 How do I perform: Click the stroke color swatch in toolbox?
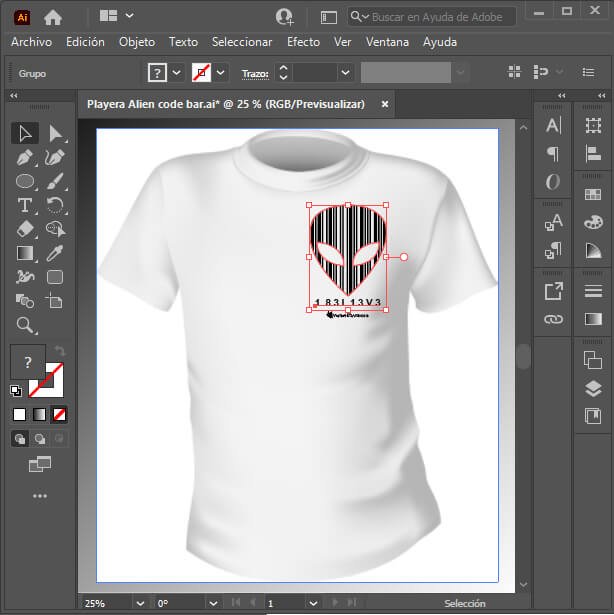47,381
